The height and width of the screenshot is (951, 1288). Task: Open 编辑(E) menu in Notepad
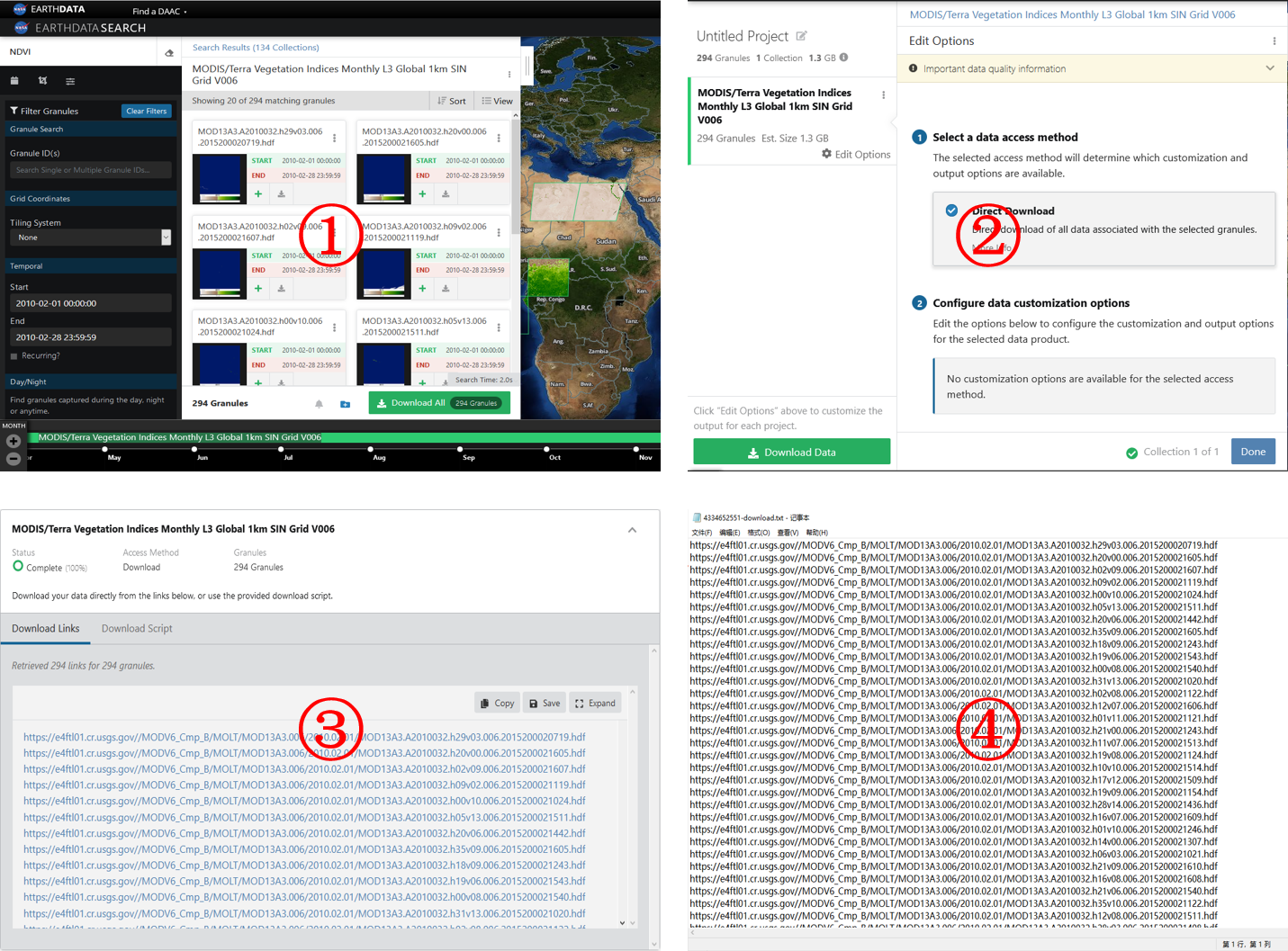click(730, 533)
